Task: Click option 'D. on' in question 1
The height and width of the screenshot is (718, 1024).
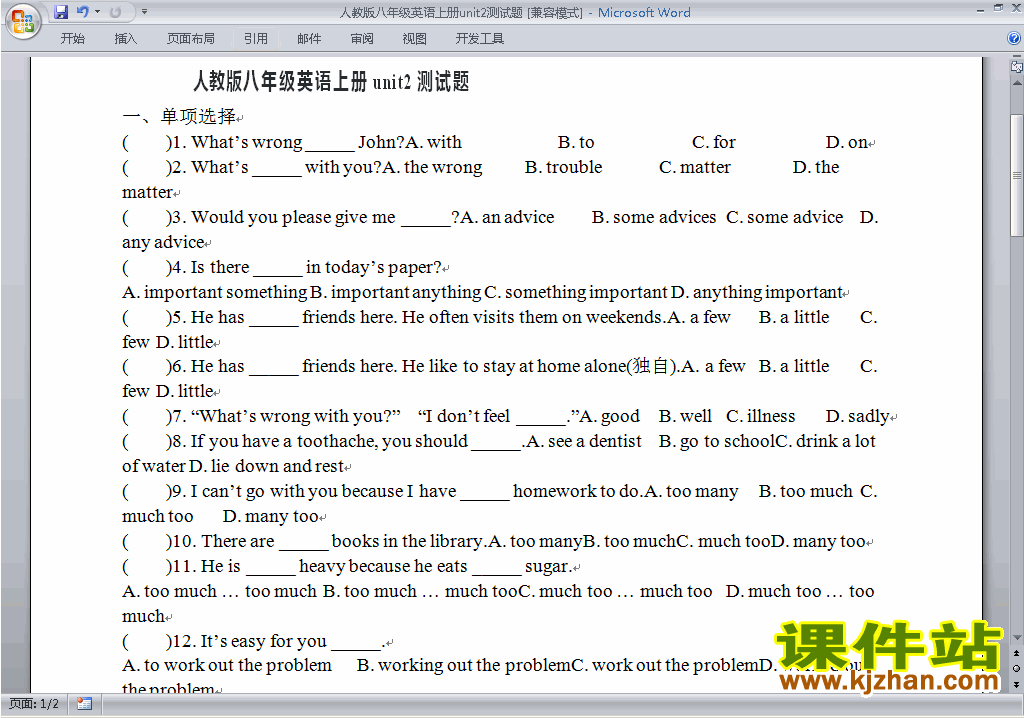Action: [846, 142]
